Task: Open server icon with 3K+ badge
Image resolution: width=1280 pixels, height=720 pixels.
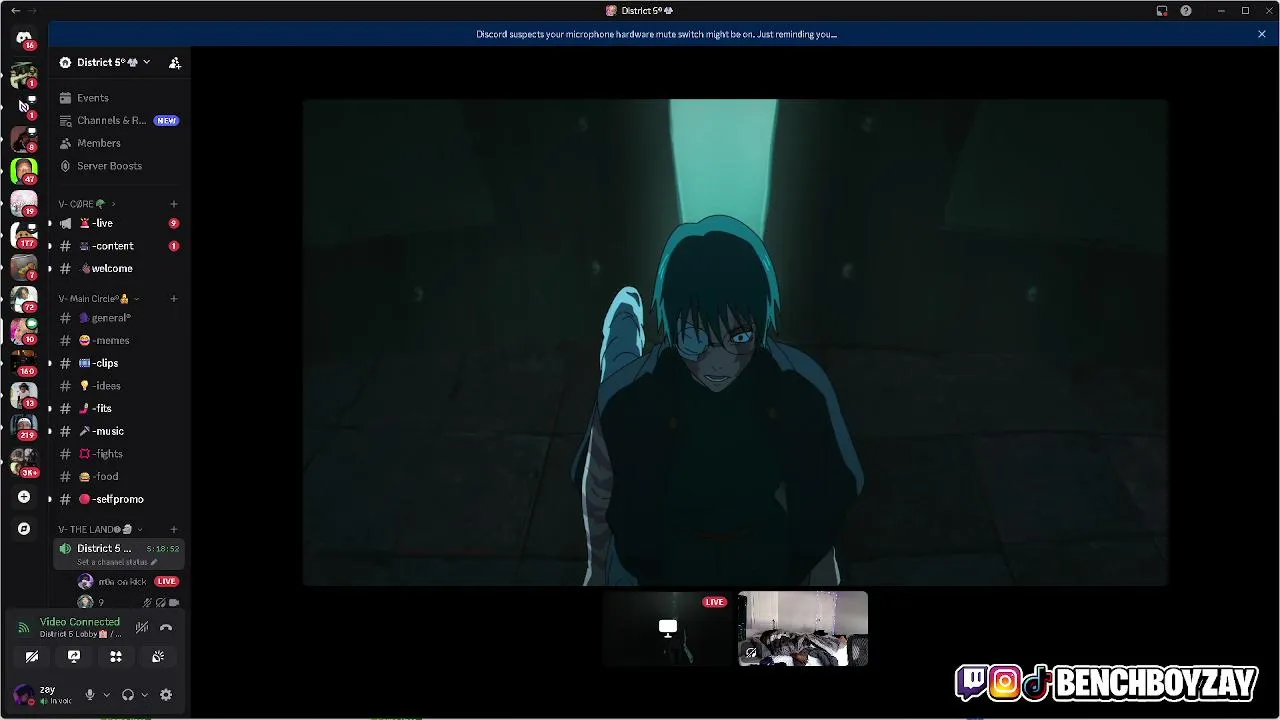Action: coord(24,461)
